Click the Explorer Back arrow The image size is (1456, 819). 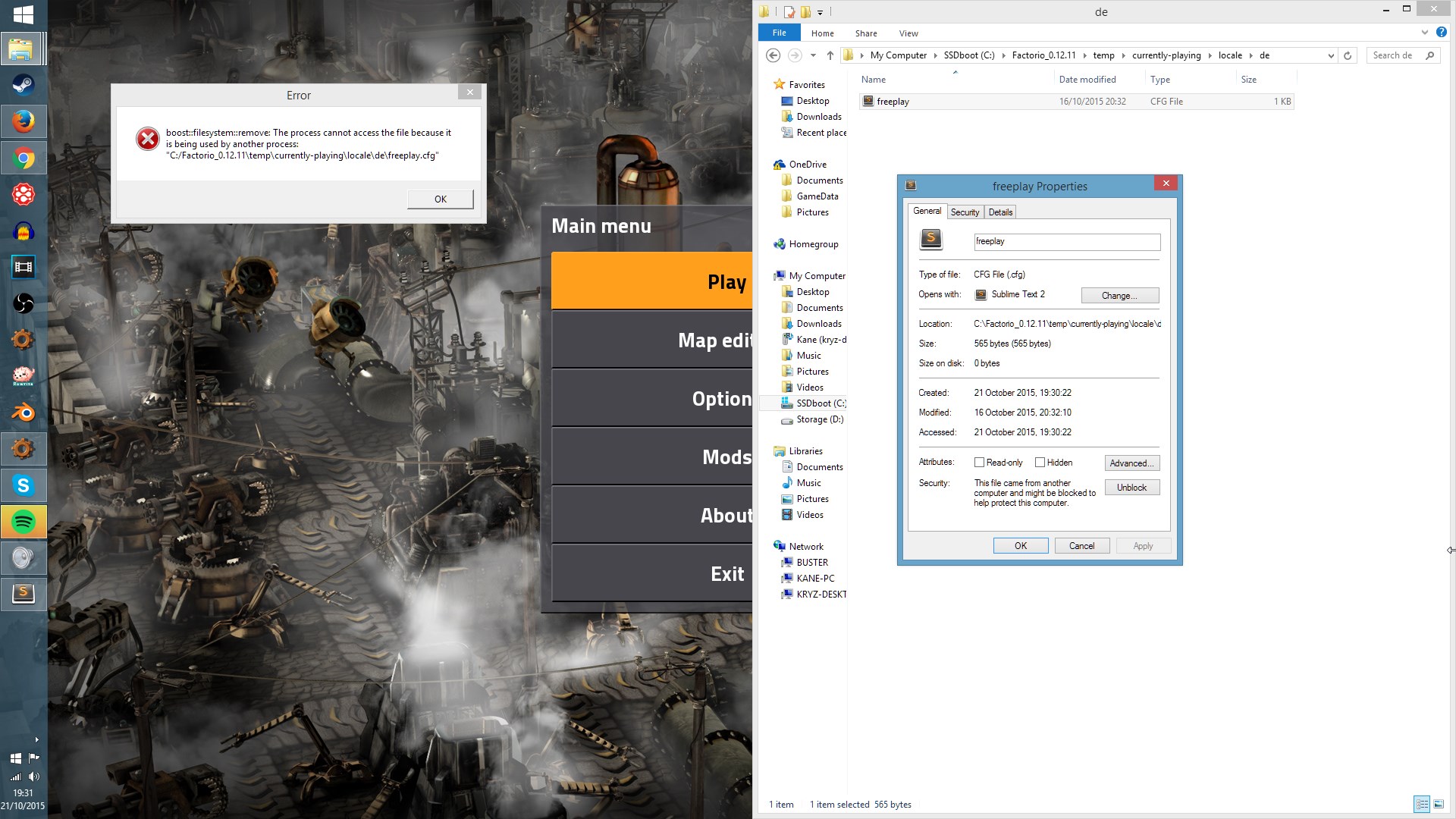tap(773, 55)
